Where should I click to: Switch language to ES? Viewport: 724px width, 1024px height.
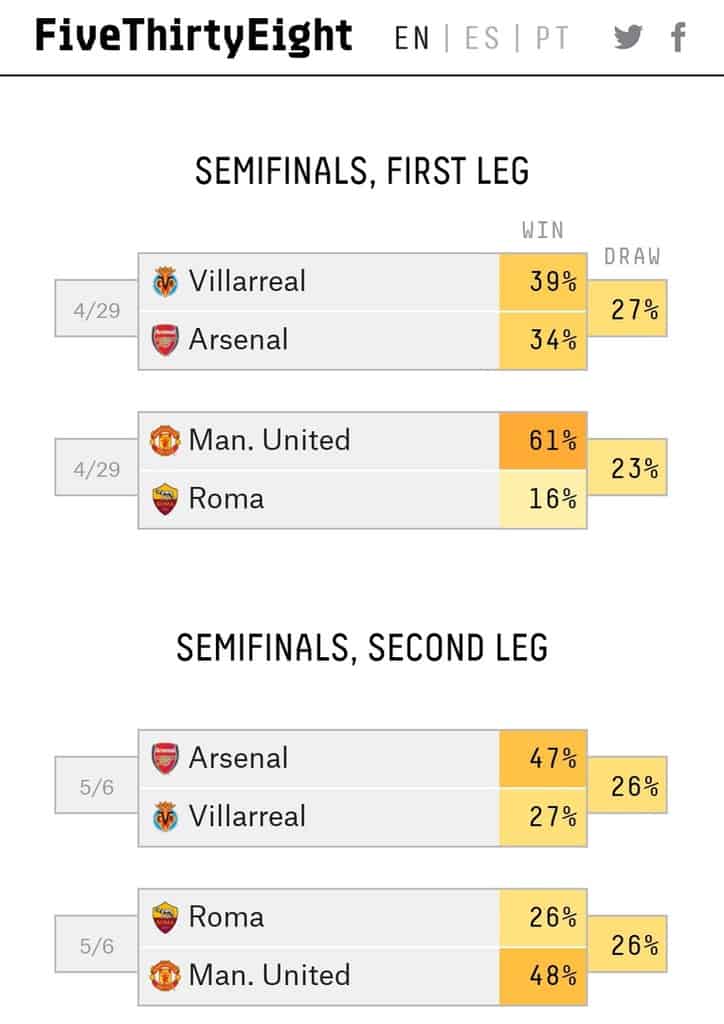(482, 38)
